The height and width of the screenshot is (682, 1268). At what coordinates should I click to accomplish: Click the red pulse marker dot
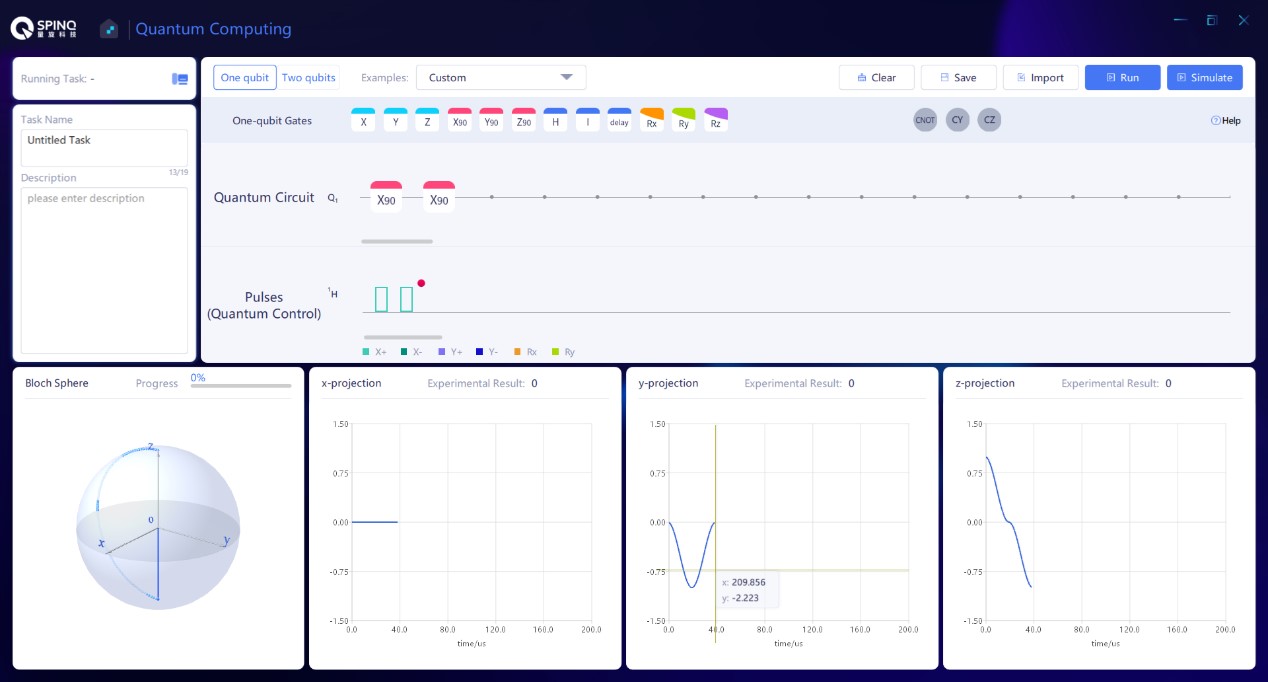tap(421, 283)
